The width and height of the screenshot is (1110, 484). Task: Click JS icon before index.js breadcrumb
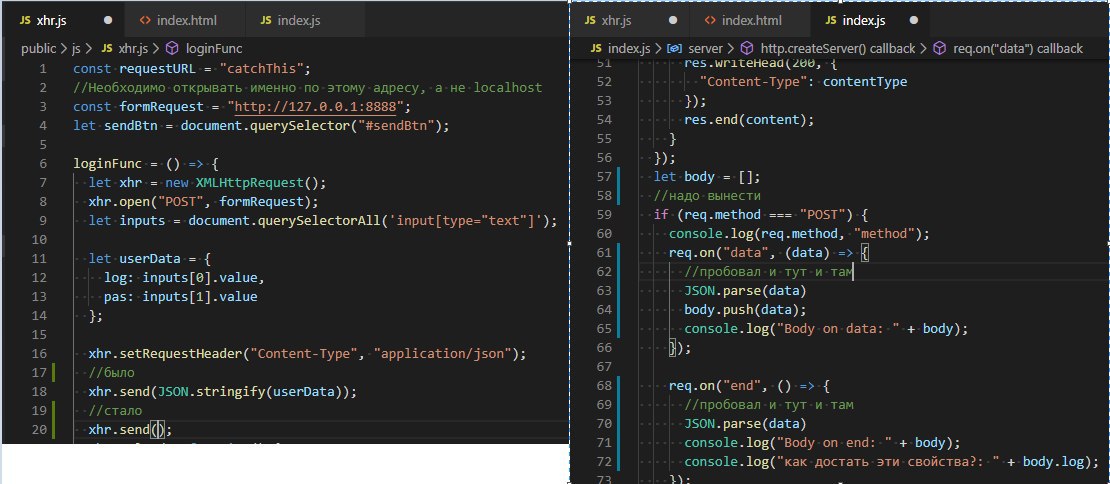click(x=596, y=48)
